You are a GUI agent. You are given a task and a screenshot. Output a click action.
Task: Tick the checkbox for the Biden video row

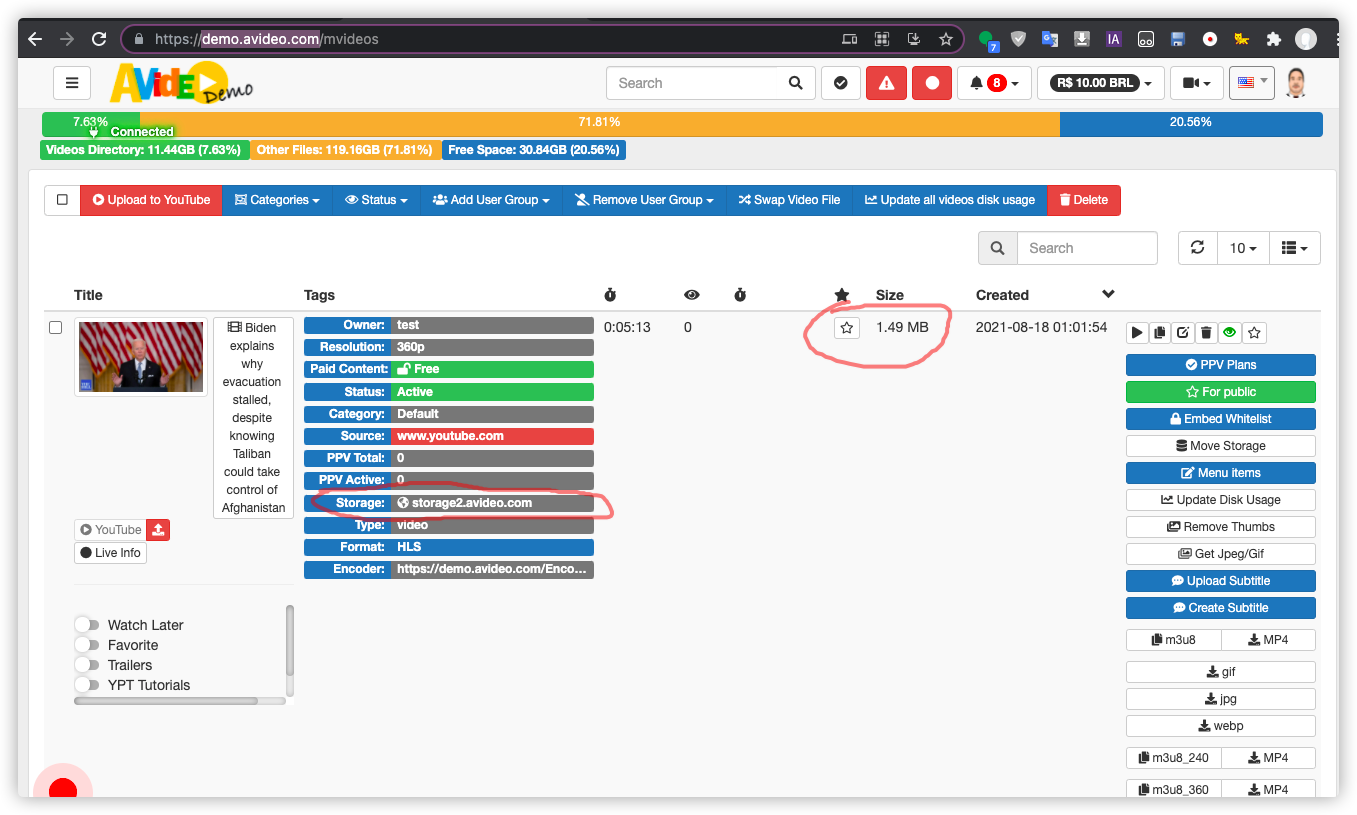point(55,326)
